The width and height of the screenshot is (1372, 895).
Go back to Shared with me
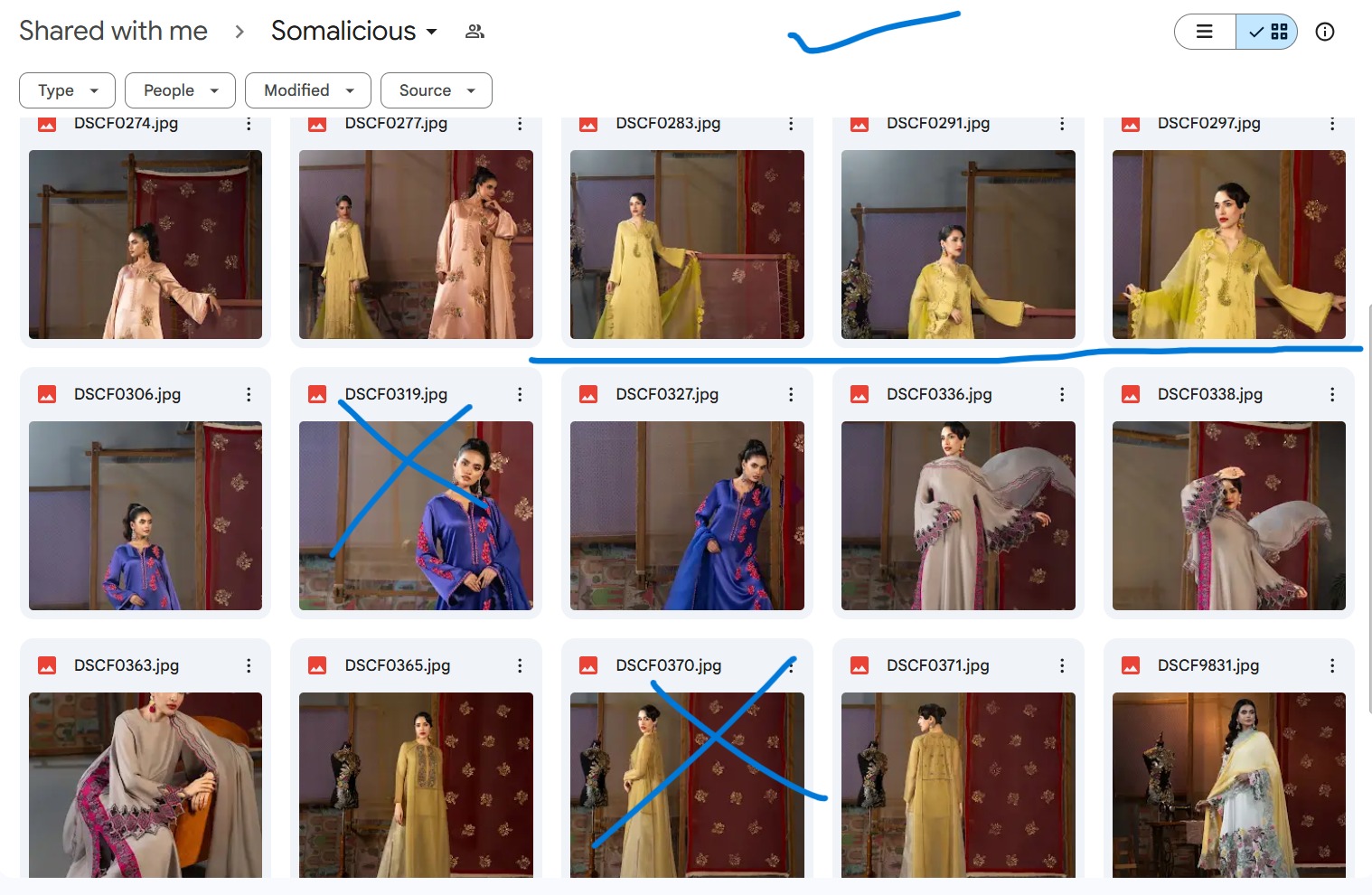pyautogui.click(x=113, y=31)
